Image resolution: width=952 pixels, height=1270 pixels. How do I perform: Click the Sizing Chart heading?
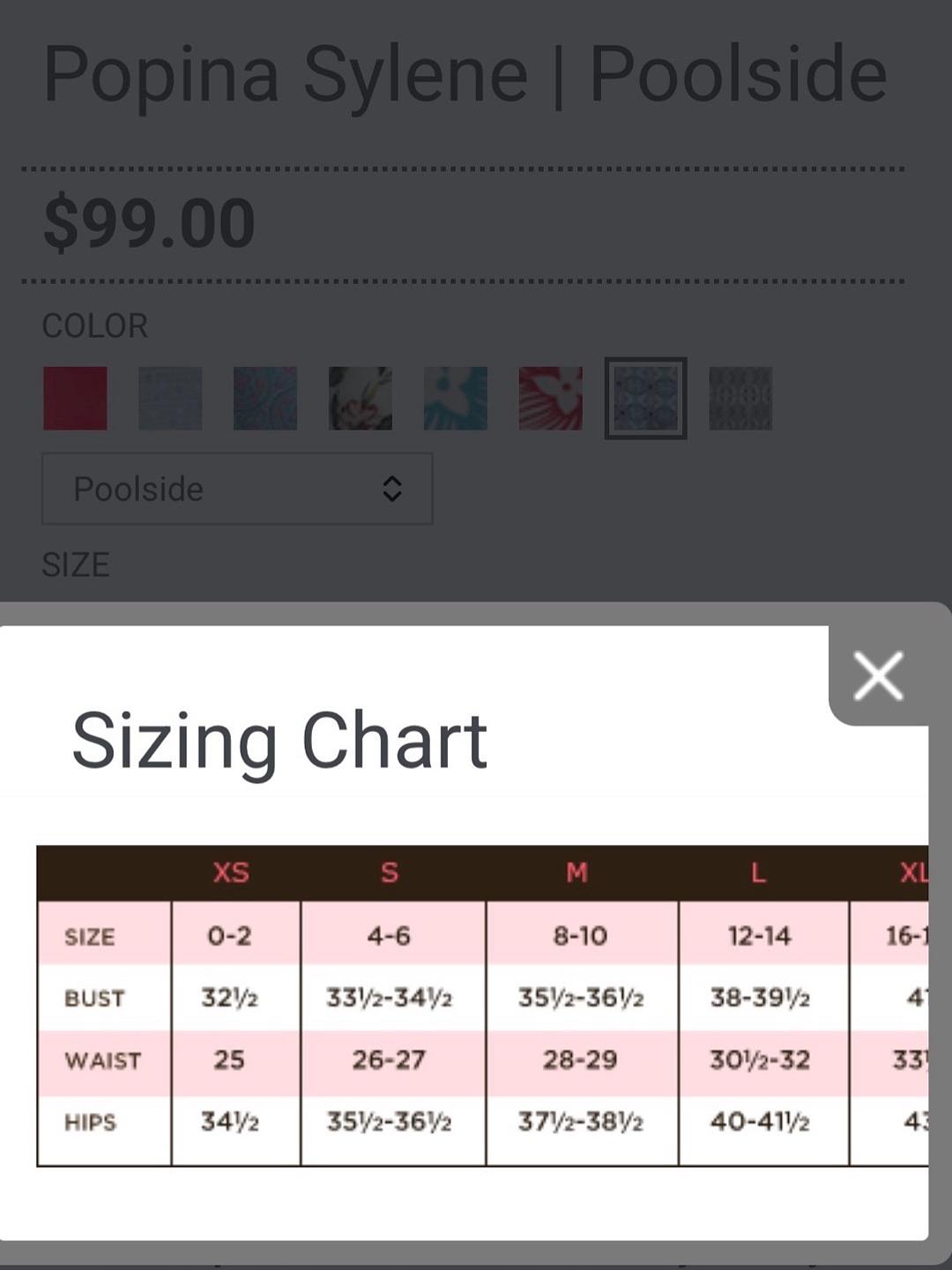point(279,741)
